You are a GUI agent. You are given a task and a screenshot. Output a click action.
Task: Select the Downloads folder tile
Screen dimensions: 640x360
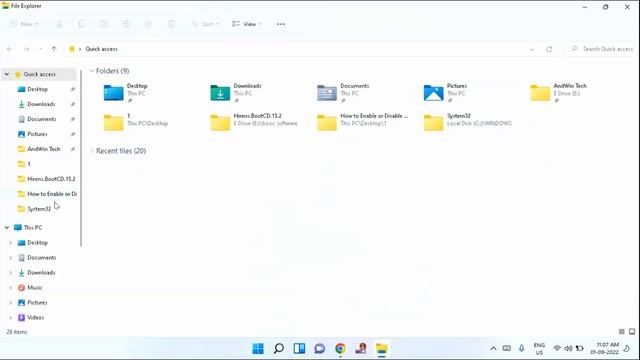click(x=236, y=93)
